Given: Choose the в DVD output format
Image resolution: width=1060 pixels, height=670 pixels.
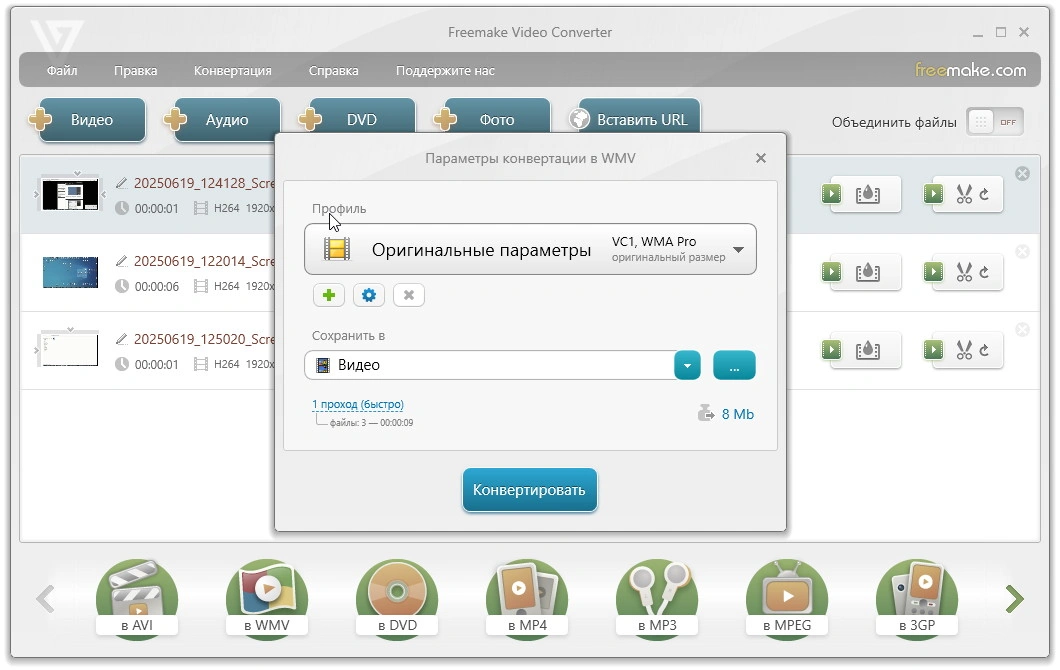Looking at the screenshot, I should (398, 599).
